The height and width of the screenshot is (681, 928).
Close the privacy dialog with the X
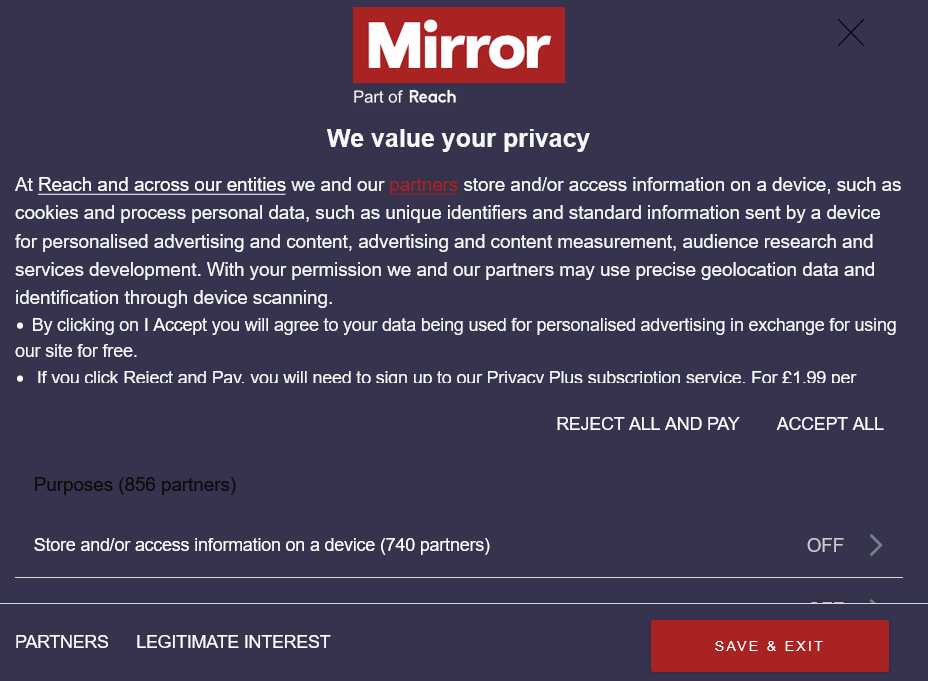click(x=850, y=33)
